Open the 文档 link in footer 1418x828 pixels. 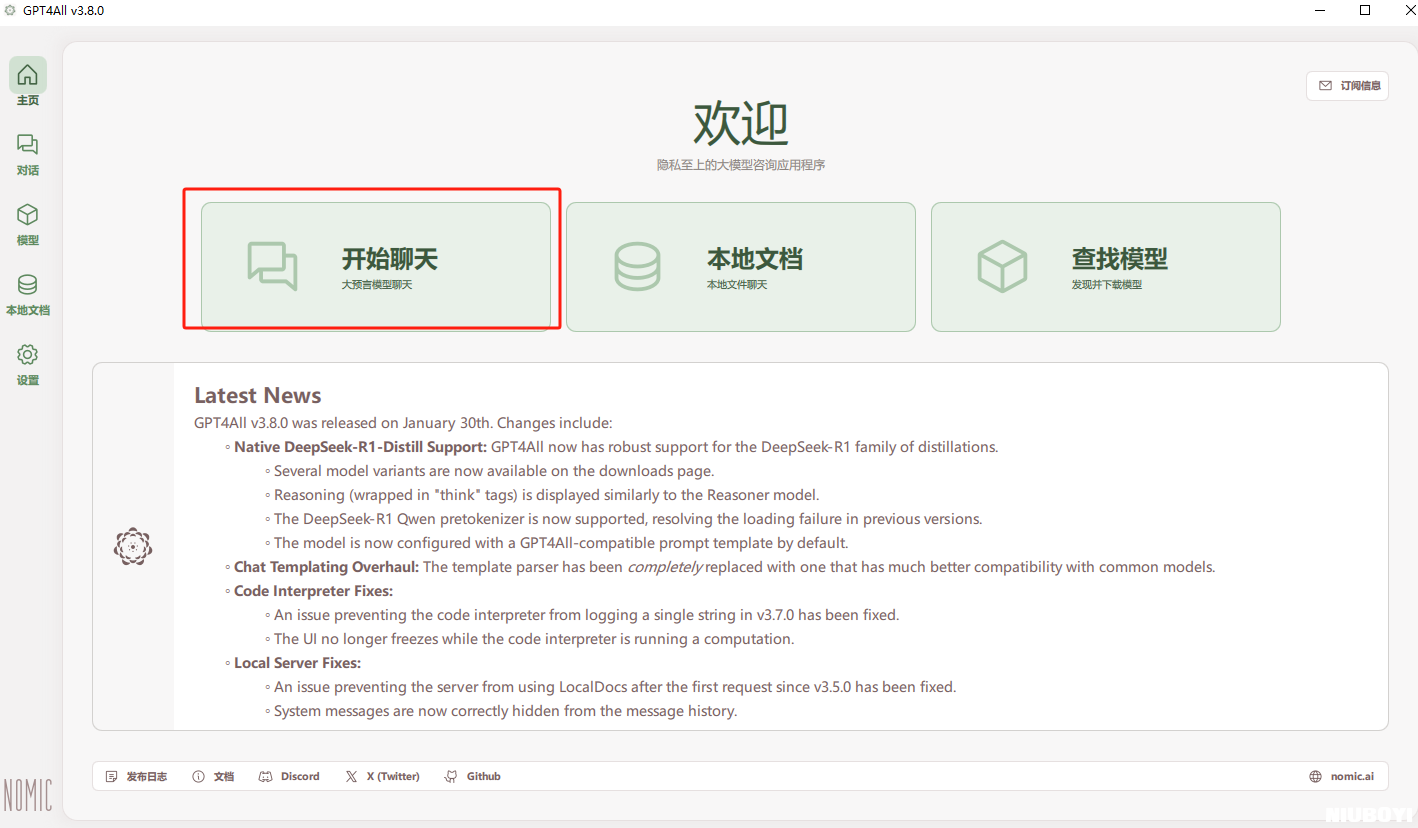[x=213, y=776]
